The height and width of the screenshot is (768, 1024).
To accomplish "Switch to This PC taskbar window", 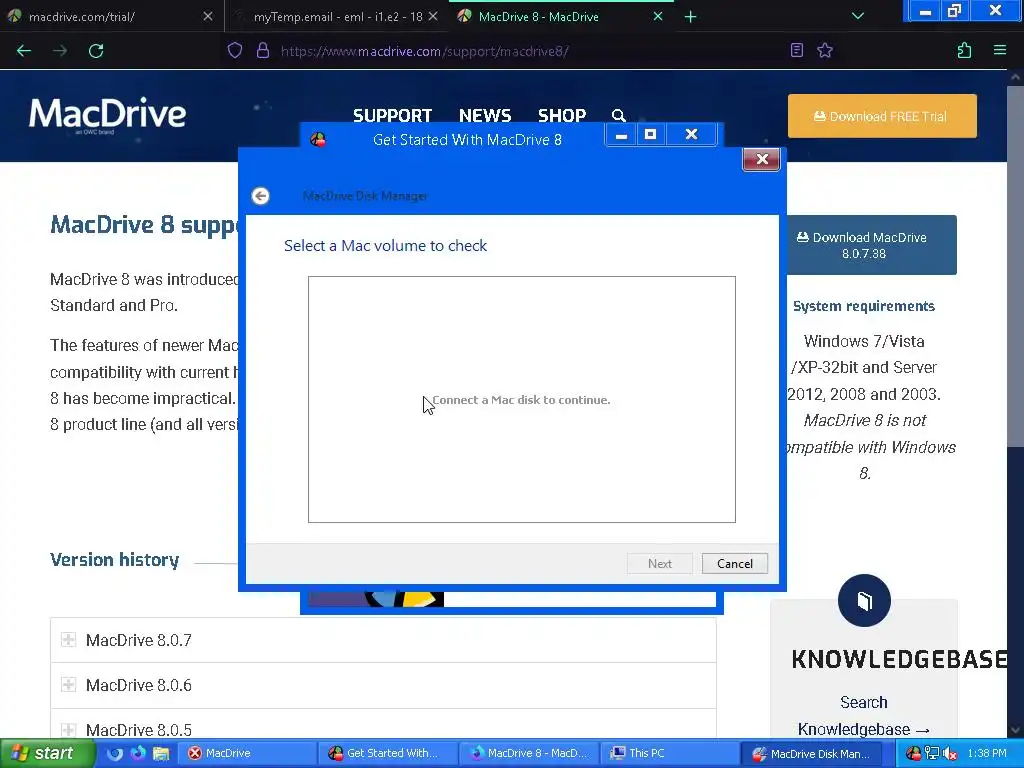I will pos(670,754).
